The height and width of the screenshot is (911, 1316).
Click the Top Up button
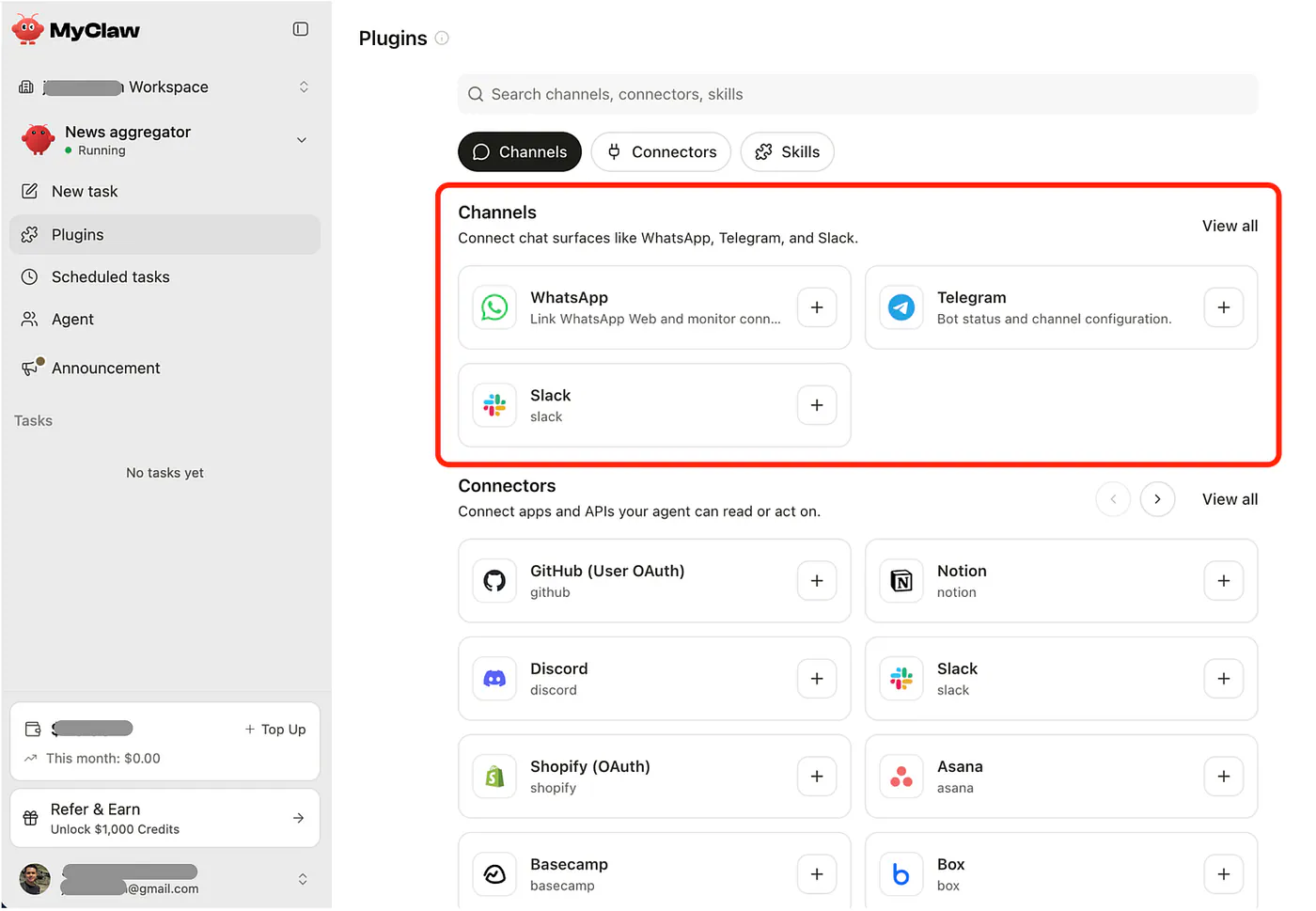(275, 730)
